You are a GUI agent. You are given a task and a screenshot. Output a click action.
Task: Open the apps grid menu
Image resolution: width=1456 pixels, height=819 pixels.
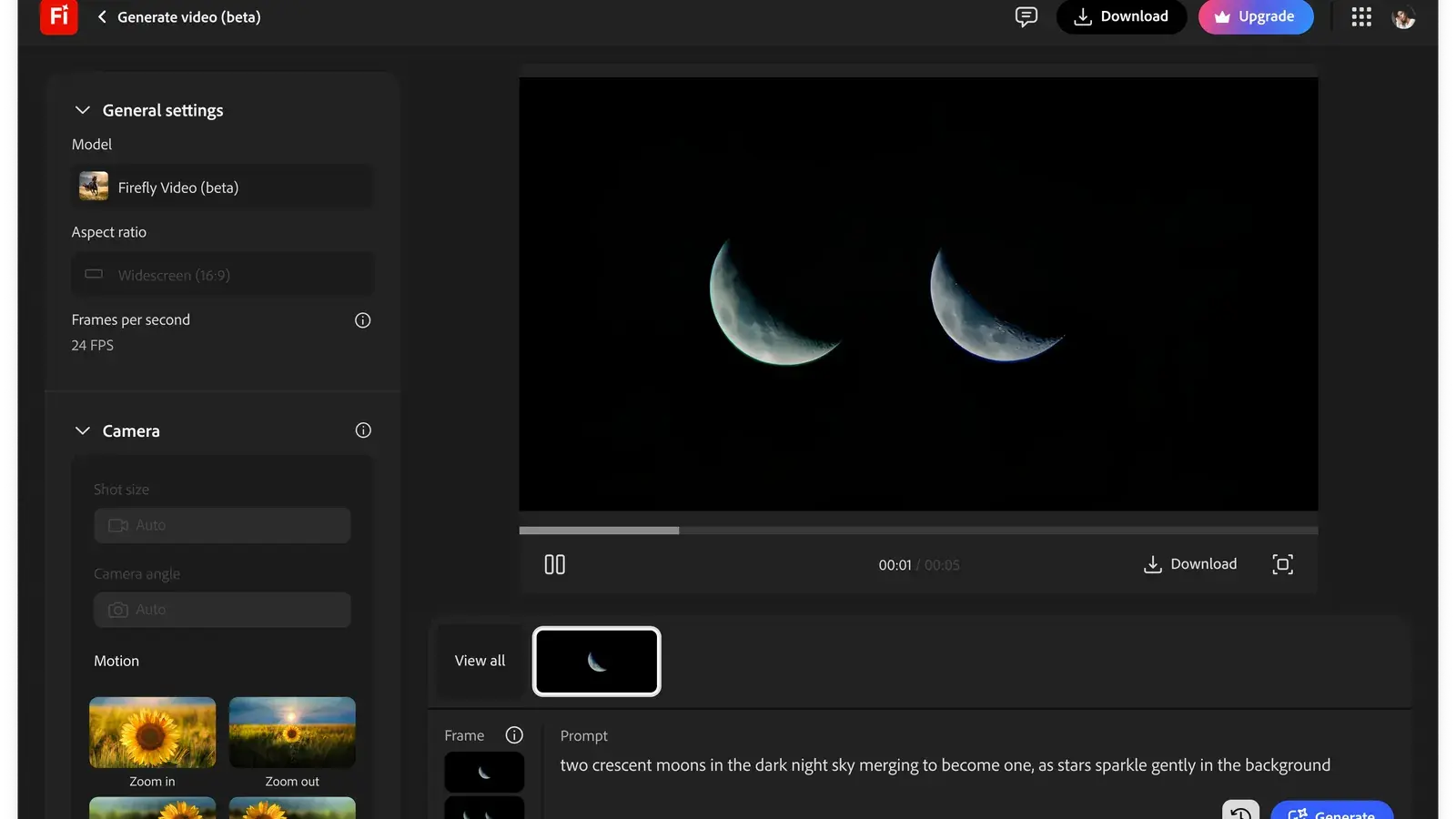pos(1361,16)
